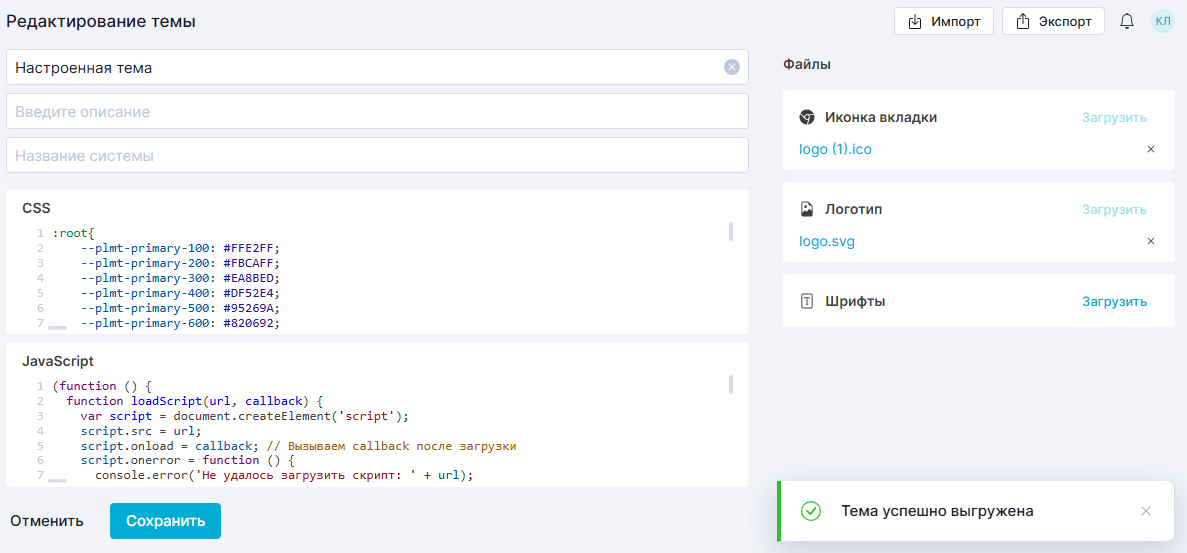The width and height of the screenshot is (1187, 553).
Task: Click the Иконка вкладки section icon
Action: [807, 117]
